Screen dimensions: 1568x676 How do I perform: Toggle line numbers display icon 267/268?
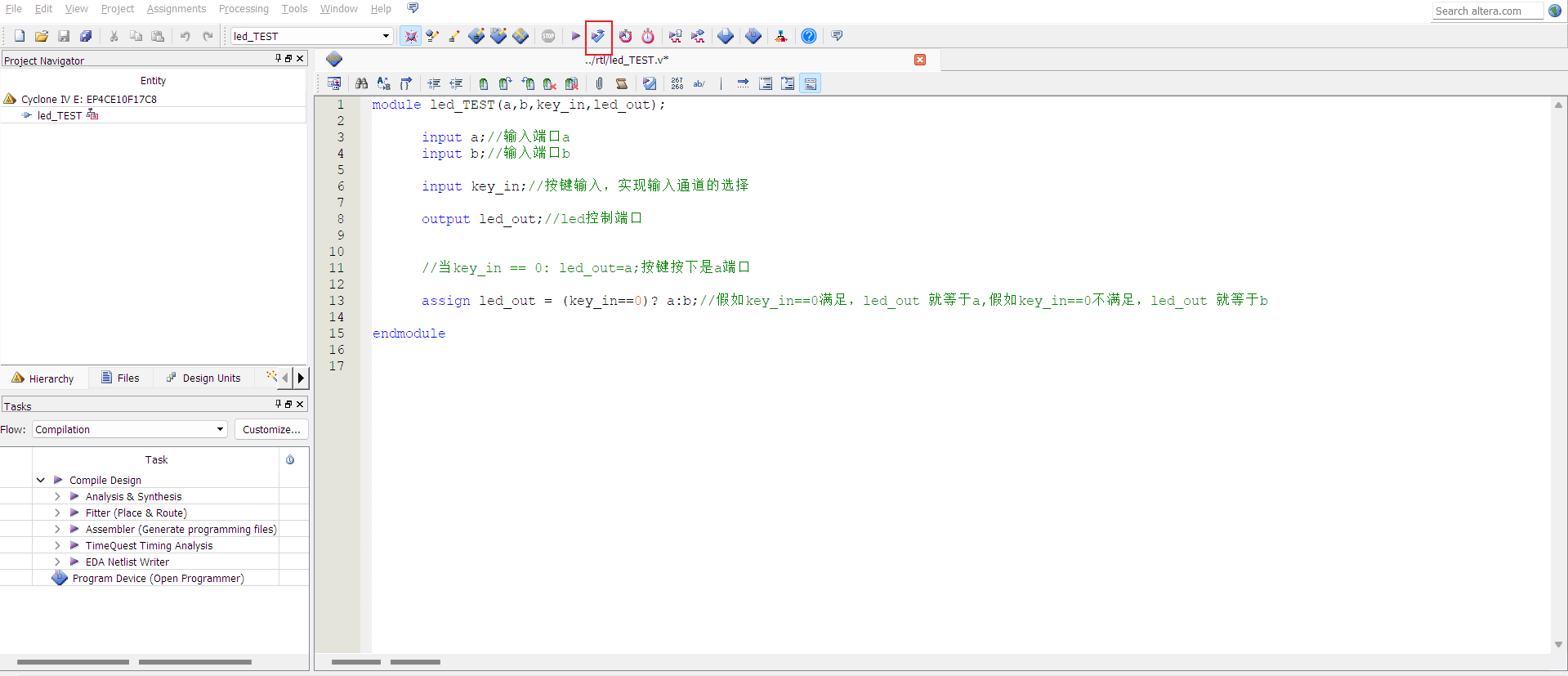677,83
